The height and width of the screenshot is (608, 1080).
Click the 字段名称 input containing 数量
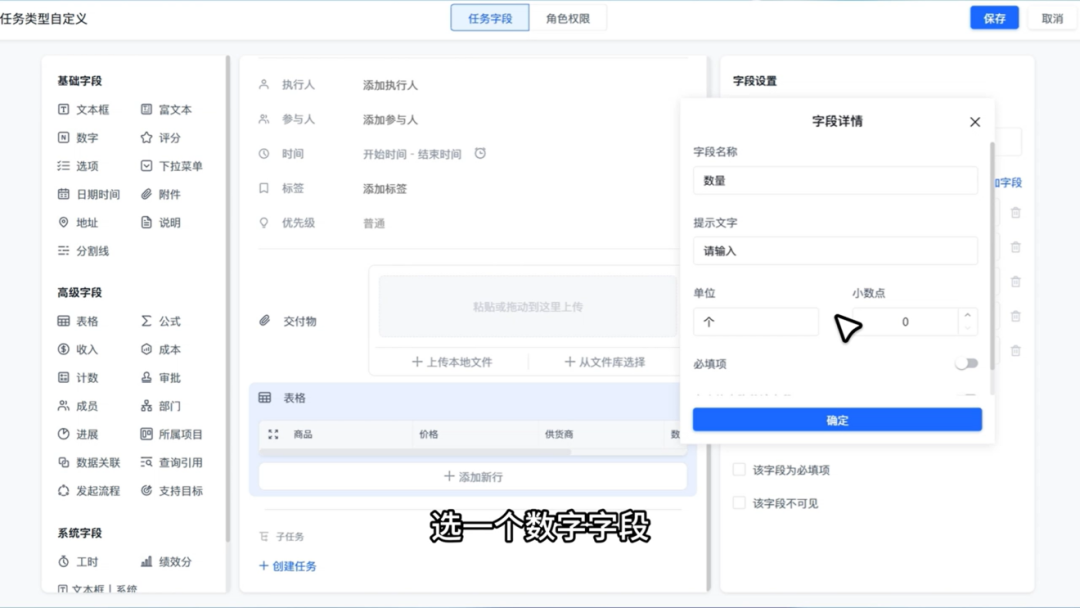(x=835, y=180)
